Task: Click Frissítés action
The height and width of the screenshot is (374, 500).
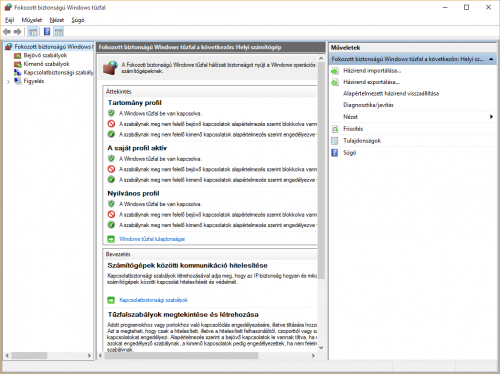Action: point(353,129)
